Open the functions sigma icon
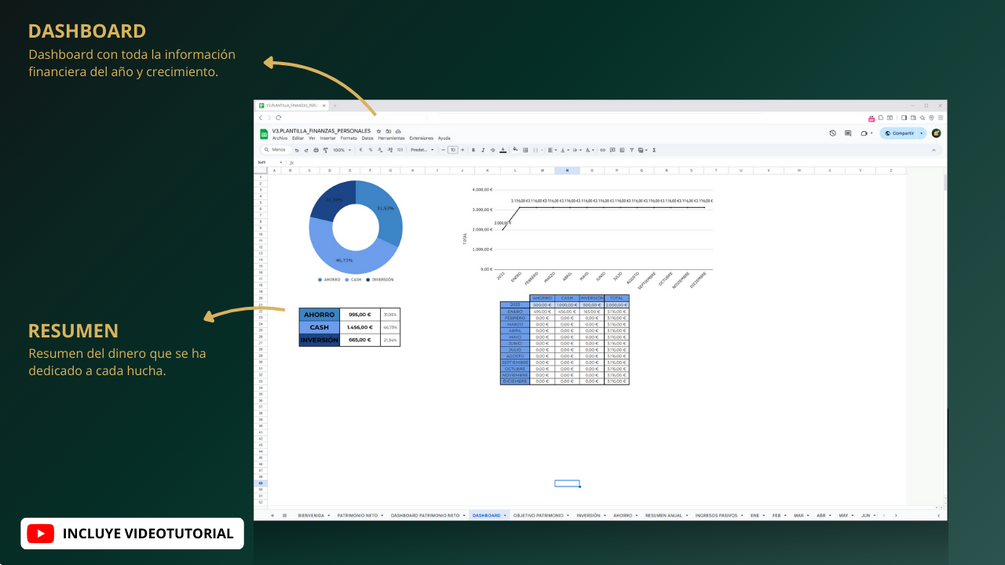Image resolution: width=1005 pixels, height=565 pixels. (654, 150)
